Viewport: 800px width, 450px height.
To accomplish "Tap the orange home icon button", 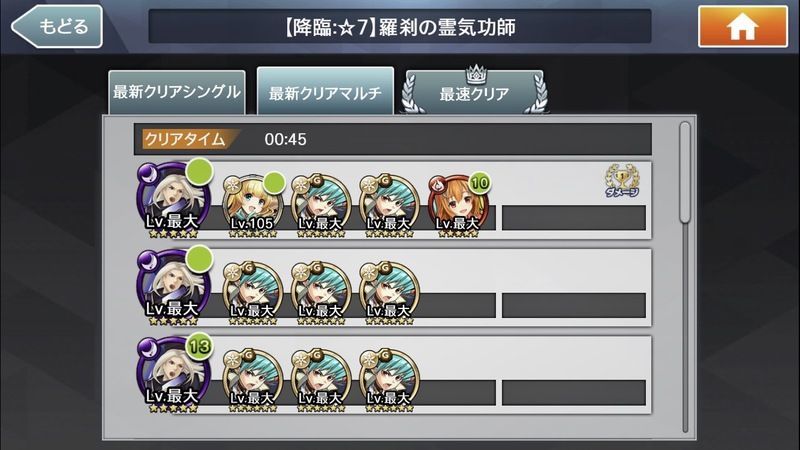I will (x=742, y=27).
